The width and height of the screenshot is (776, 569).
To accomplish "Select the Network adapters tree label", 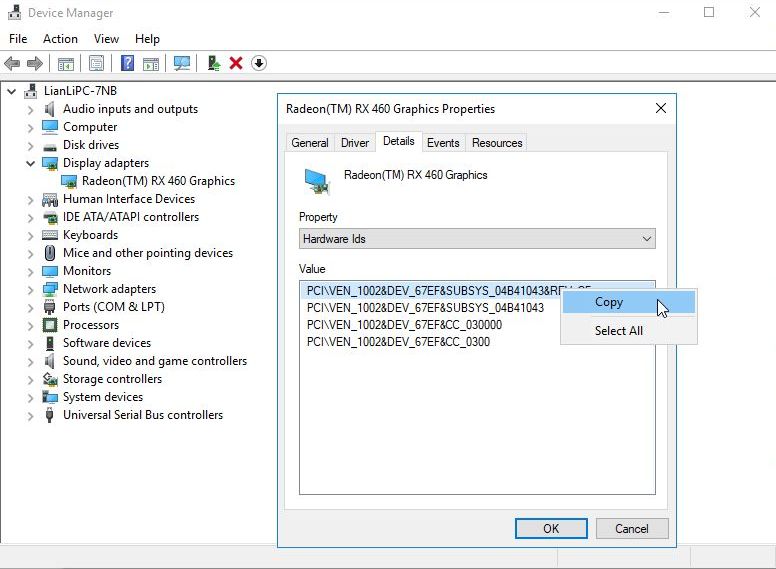I will point(109,289).
